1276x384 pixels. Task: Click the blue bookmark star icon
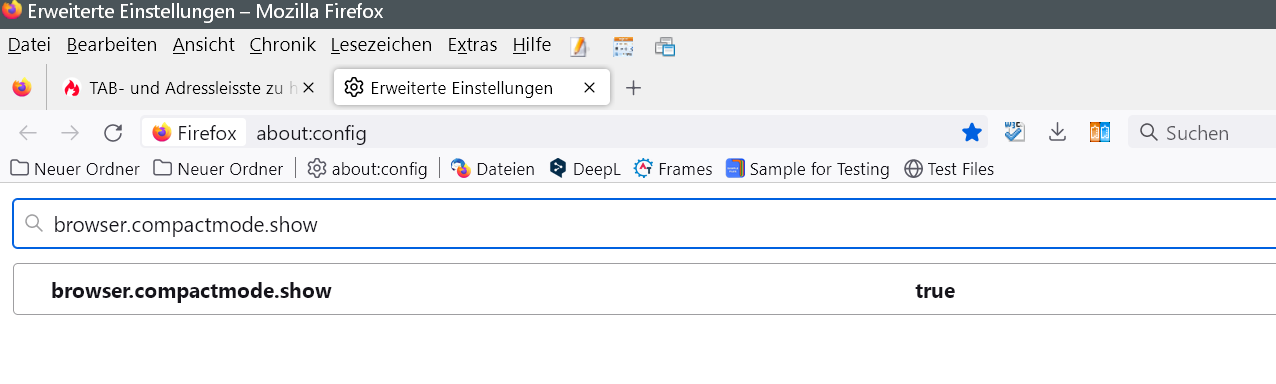pos(971,133)
